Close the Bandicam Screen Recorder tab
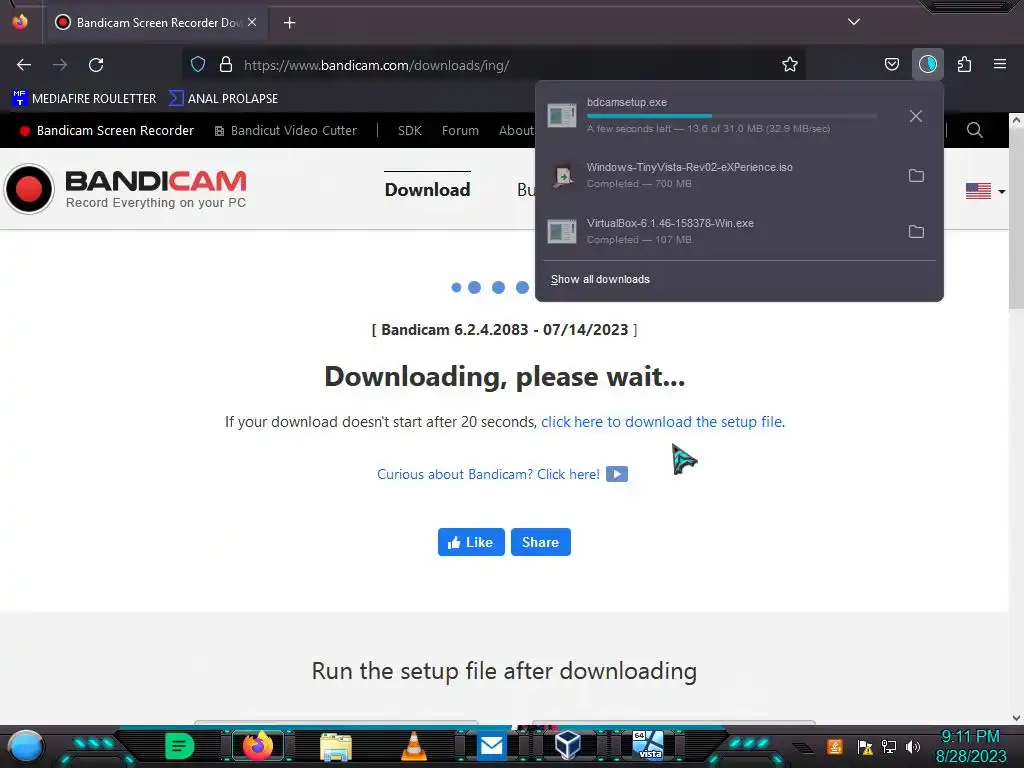 [252, 22]
